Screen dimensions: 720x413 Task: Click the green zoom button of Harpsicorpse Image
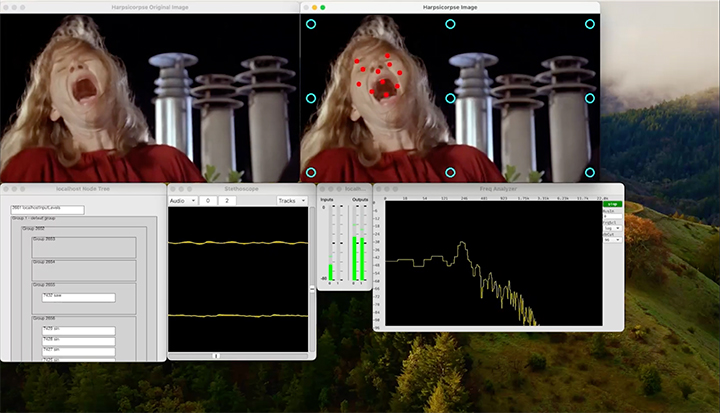pyautogui.click(x=323, y=7)
